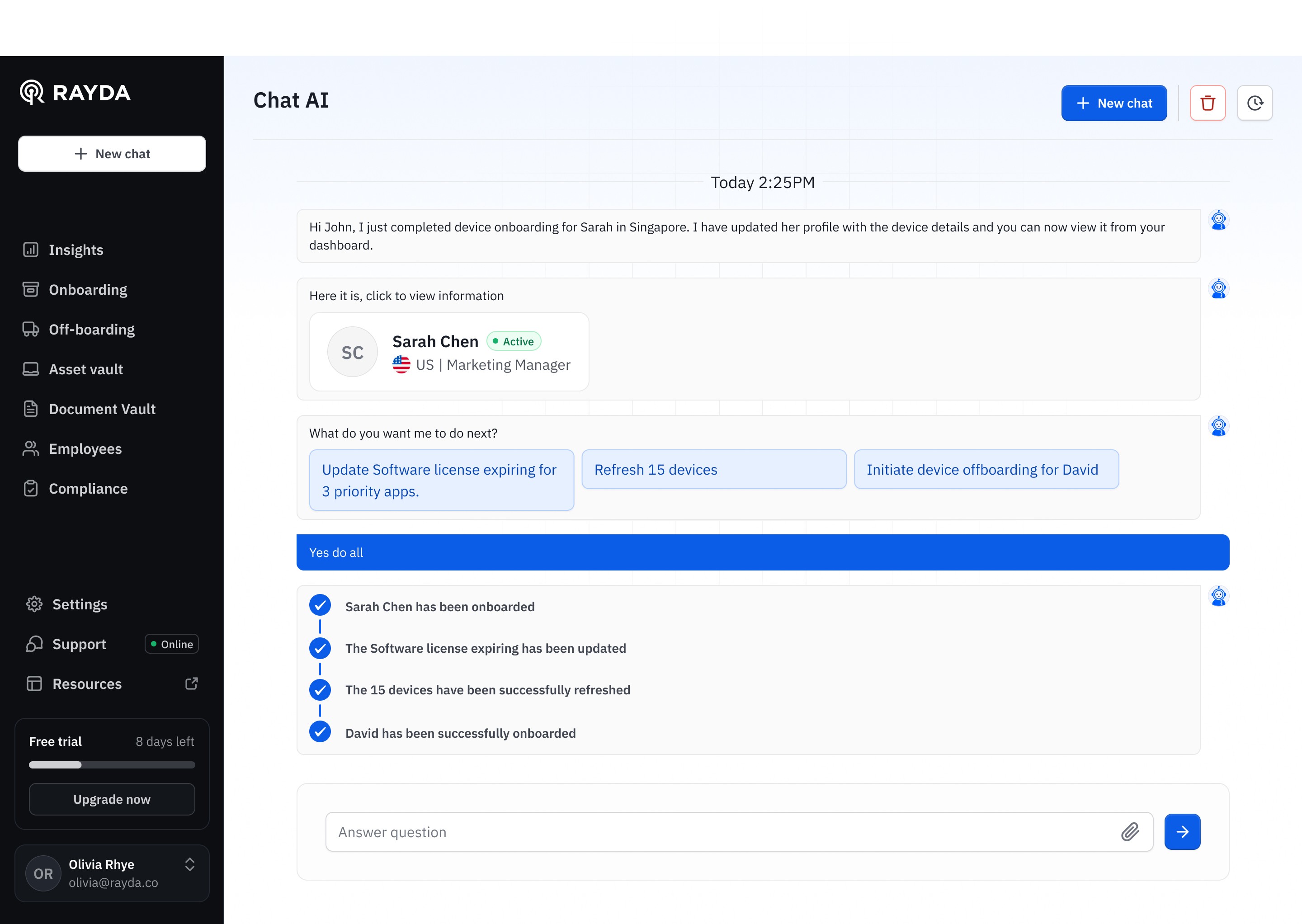Open chat history clock icon
The width and height of the screenshot is (1302, 924).
(x=1254, y=103)
